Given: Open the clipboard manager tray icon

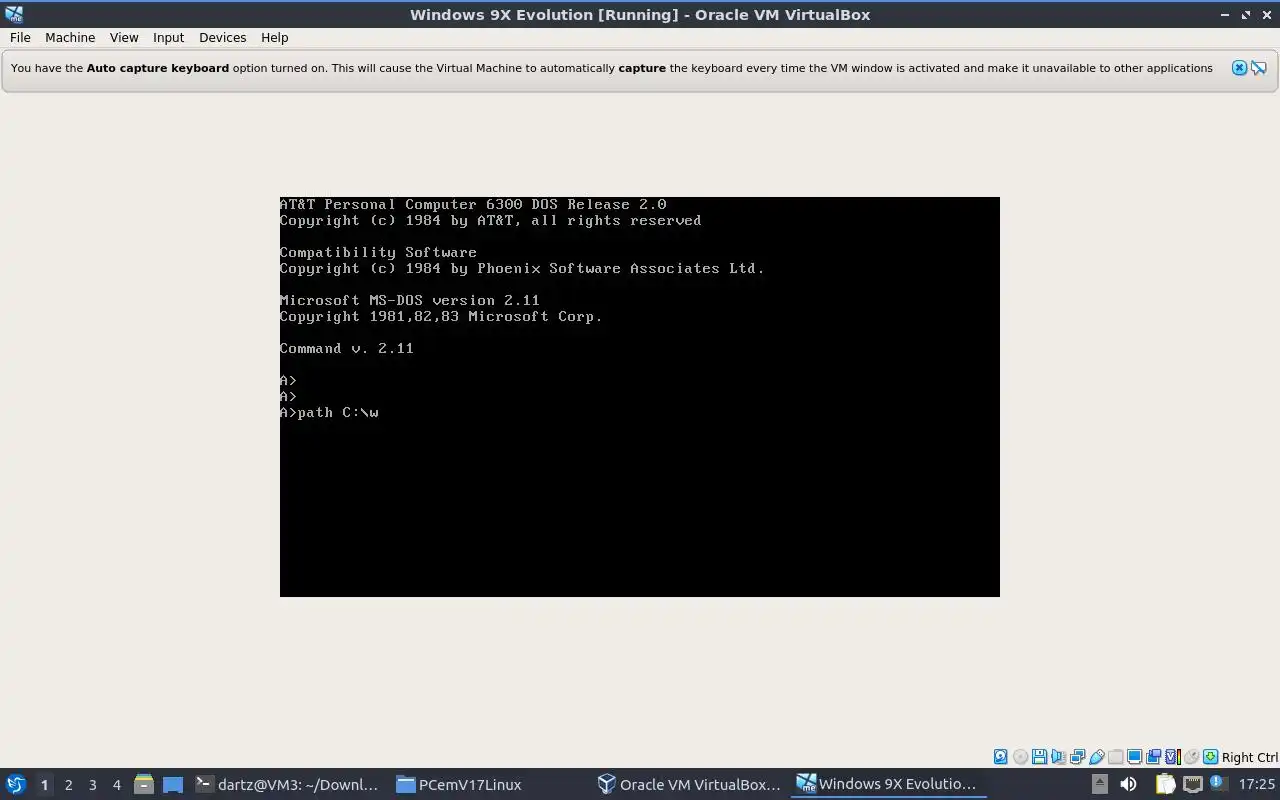Looking at the screenshot, I should [x=1165, y=784].
